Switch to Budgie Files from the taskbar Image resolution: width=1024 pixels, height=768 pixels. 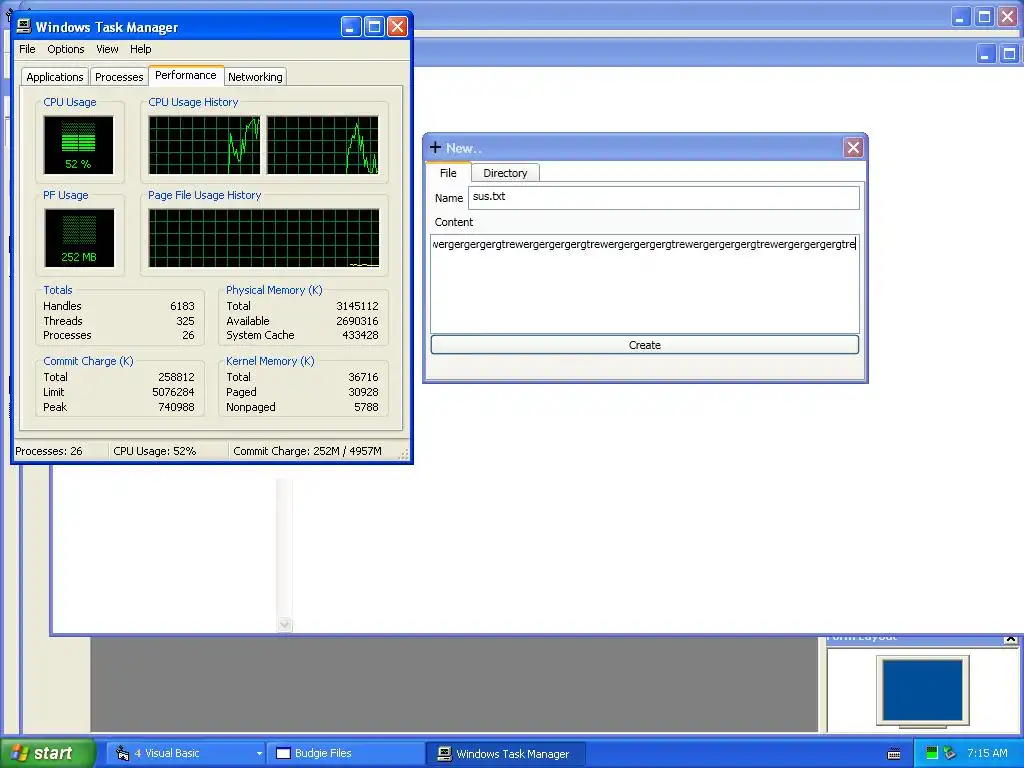(346, 753)
